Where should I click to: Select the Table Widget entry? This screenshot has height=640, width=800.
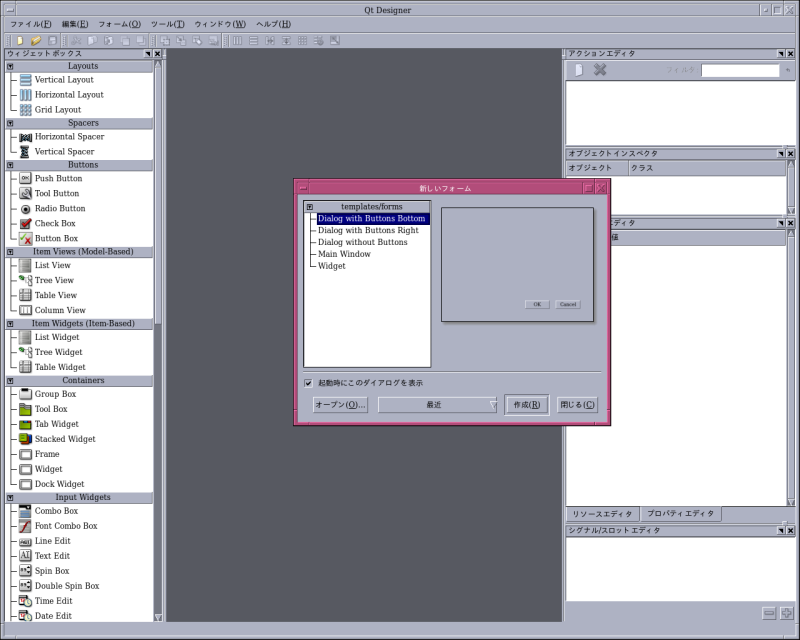53,367
